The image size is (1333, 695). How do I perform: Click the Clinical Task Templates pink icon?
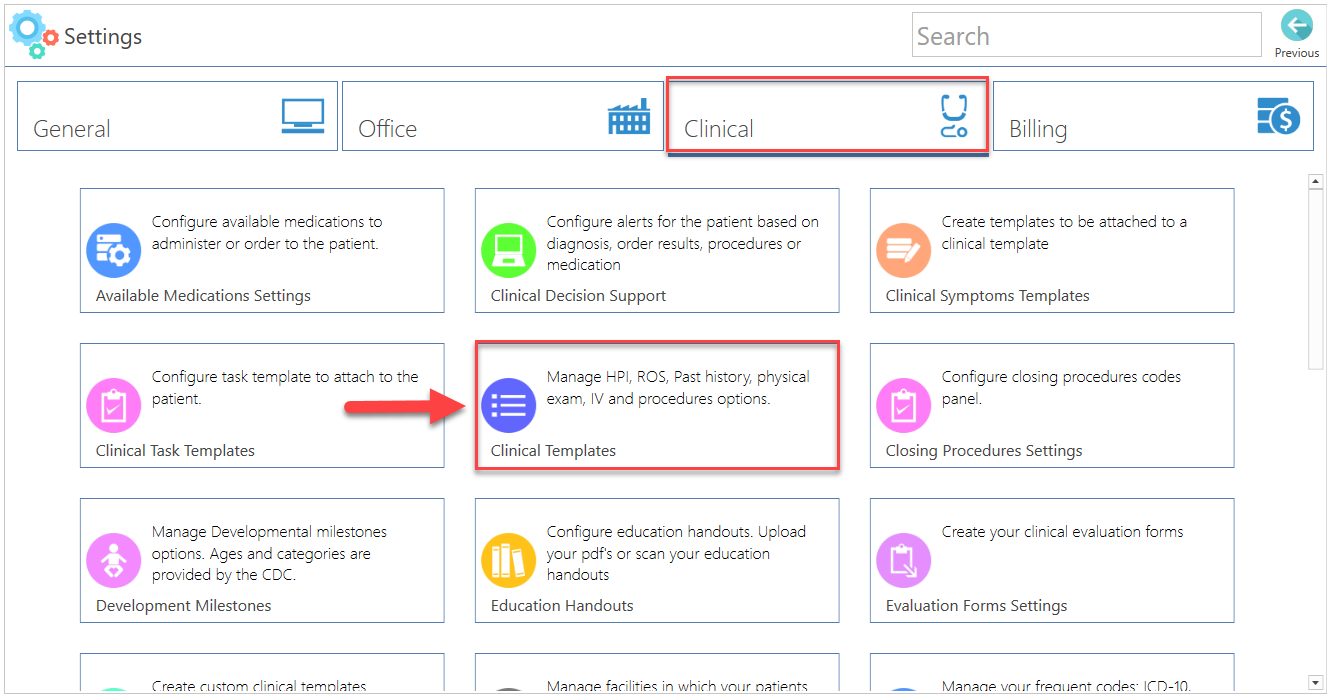point(114,405)
